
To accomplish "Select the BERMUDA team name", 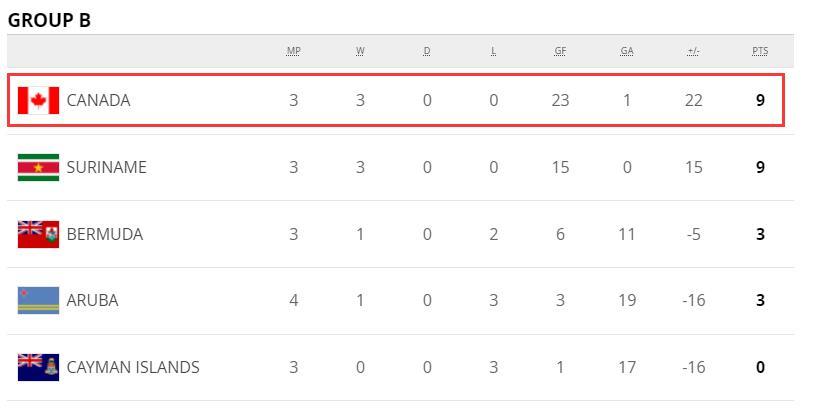I will click(x=105, y=234).
